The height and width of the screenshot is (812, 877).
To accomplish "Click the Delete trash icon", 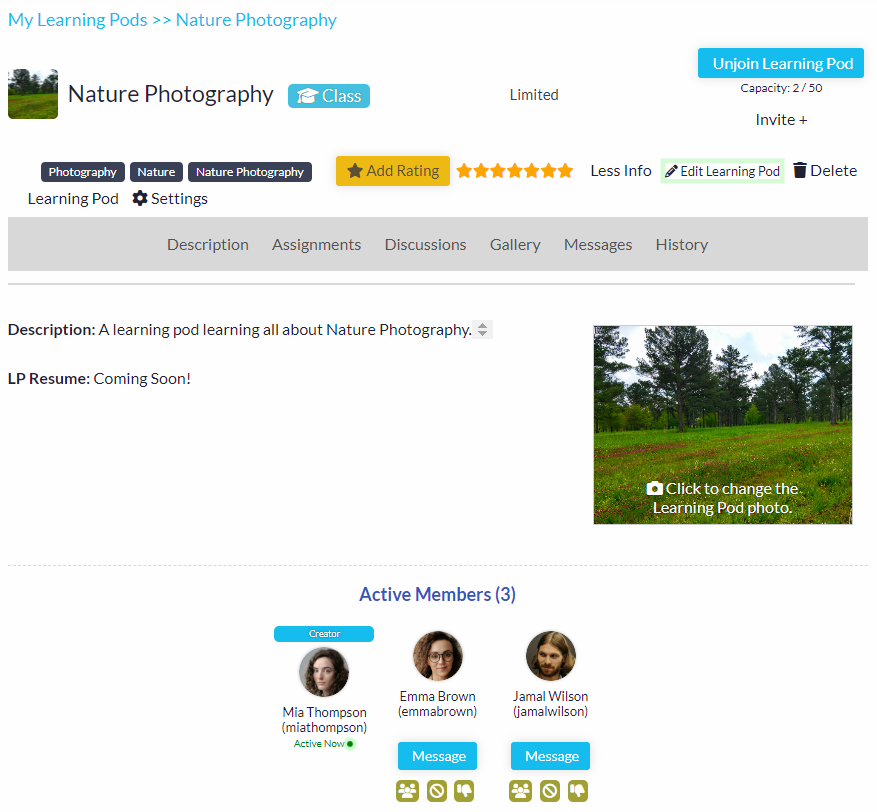I will click(800, 170).
